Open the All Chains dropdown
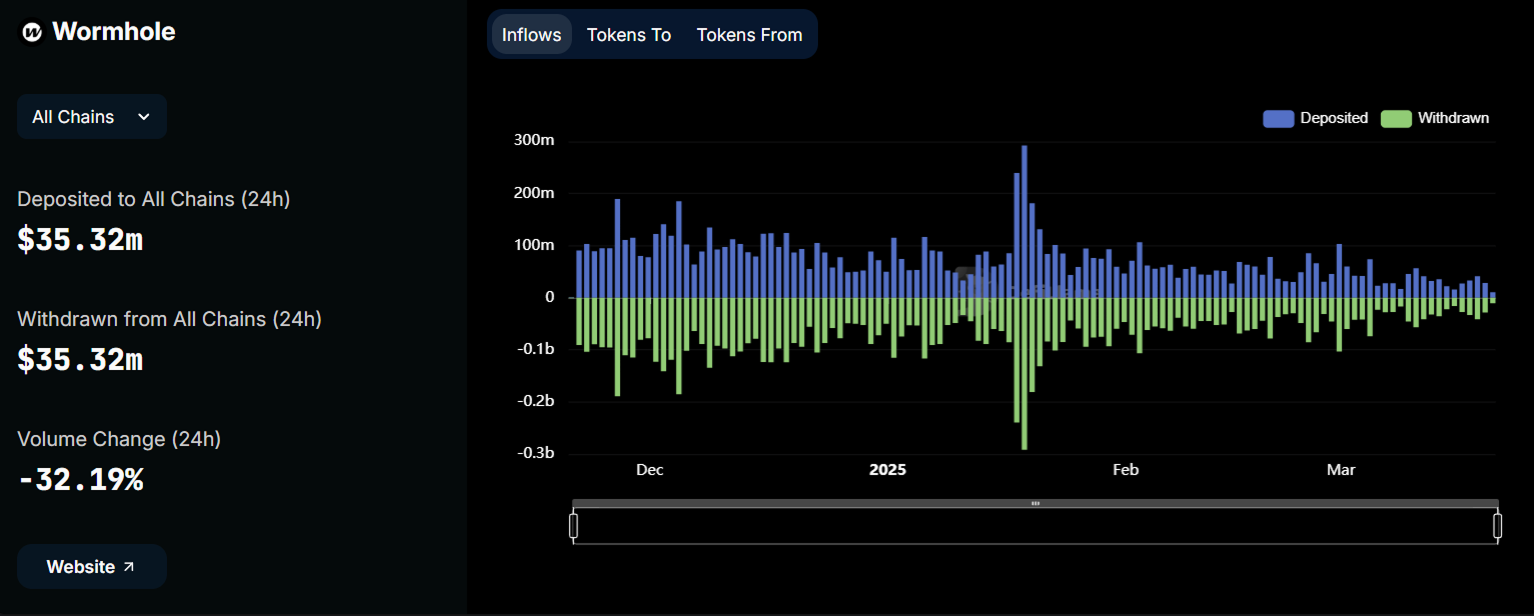 coord(92,117)
